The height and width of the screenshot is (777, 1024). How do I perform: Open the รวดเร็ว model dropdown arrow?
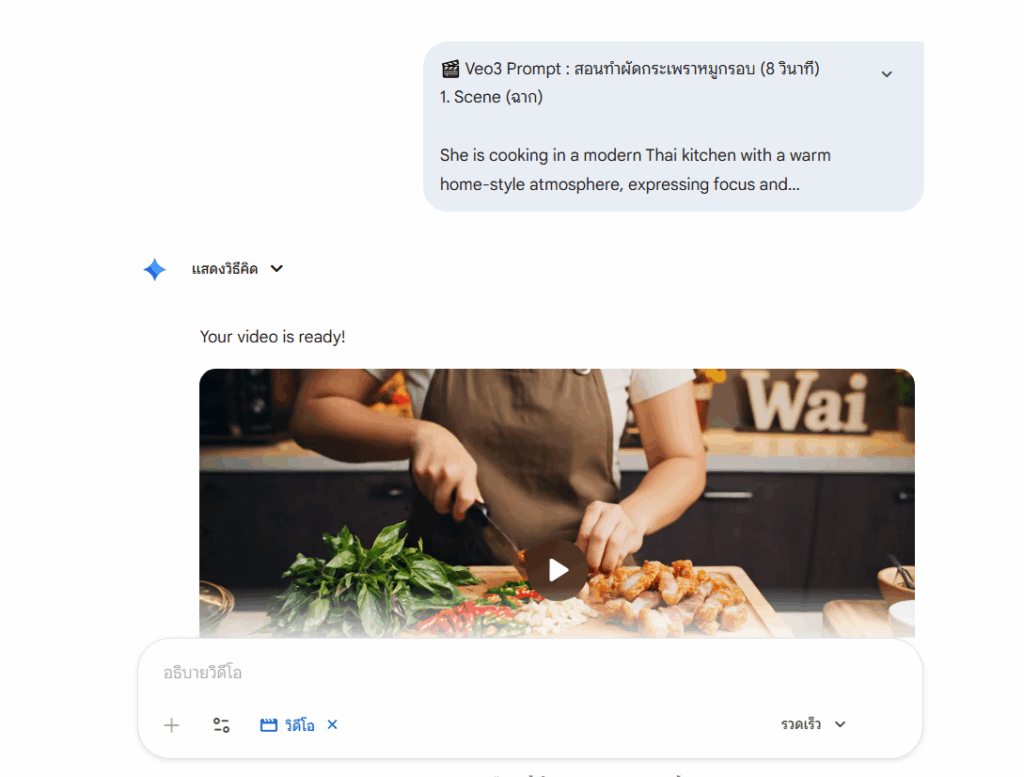[x=840, y=724]
